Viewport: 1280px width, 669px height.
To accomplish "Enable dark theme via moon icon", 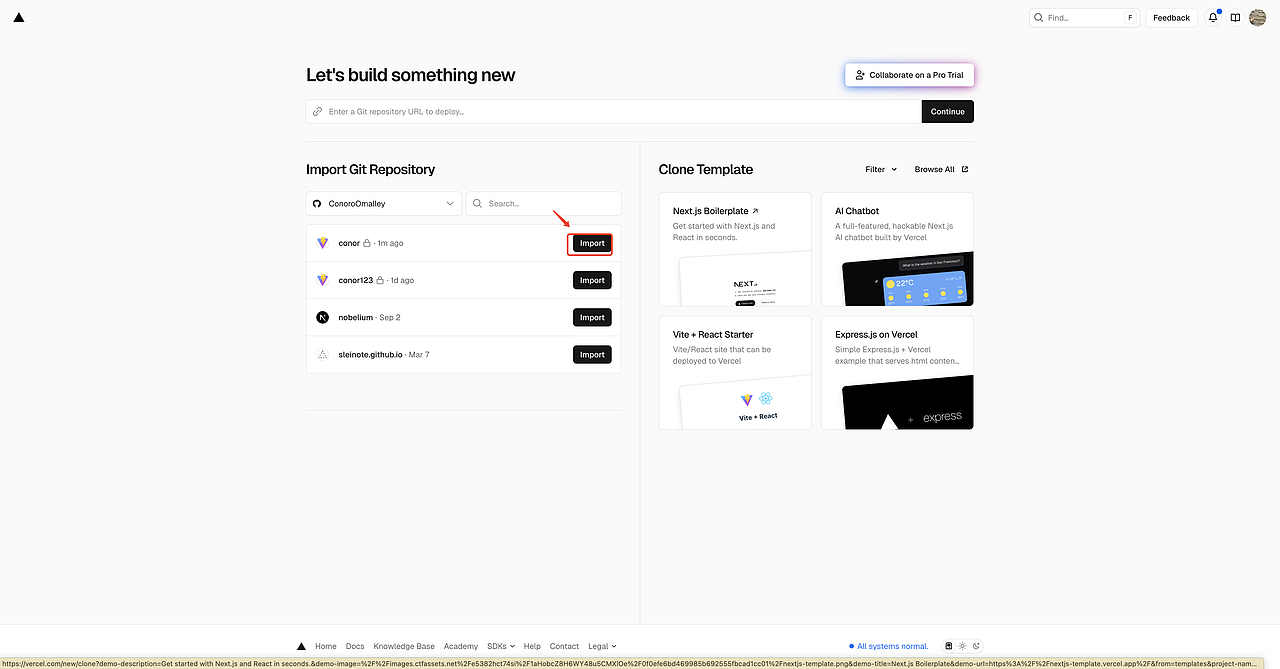I will (x=977, y=646).
